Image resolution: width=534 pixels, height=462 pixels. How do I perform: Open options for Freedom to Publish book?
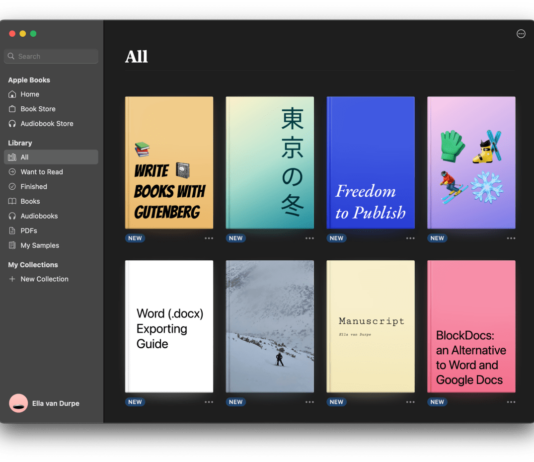point(410,238)
